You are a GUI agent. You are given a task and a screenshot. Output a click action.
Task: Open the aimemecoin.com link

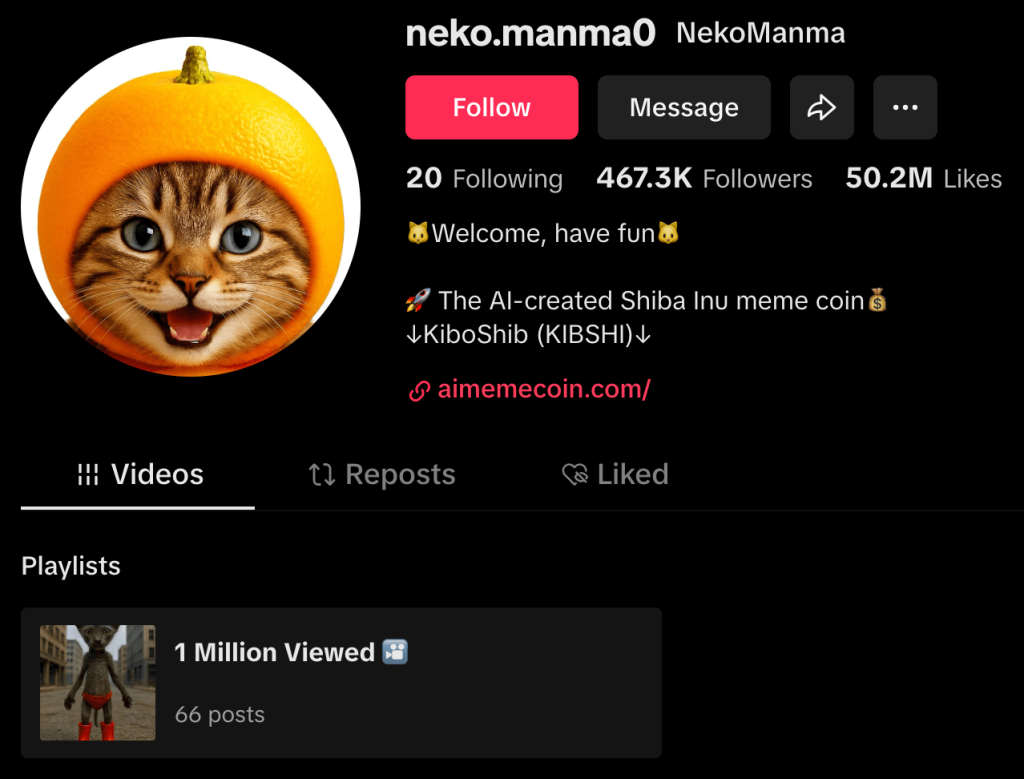(x=544, y=390)
